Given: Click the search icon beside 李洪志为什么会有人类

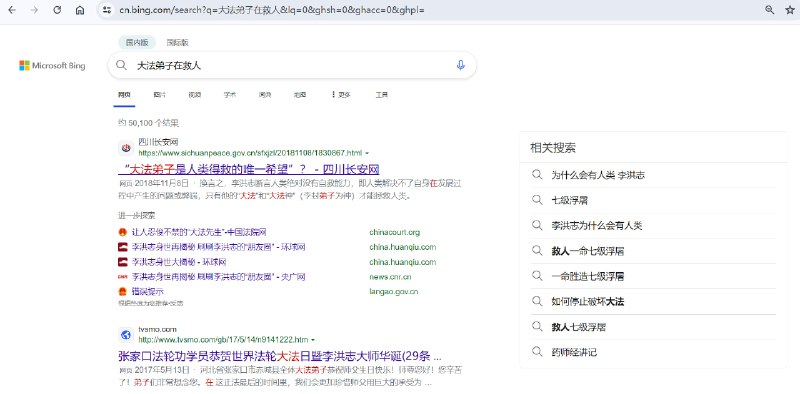Looking at the screenshot, I should [537, 225].
